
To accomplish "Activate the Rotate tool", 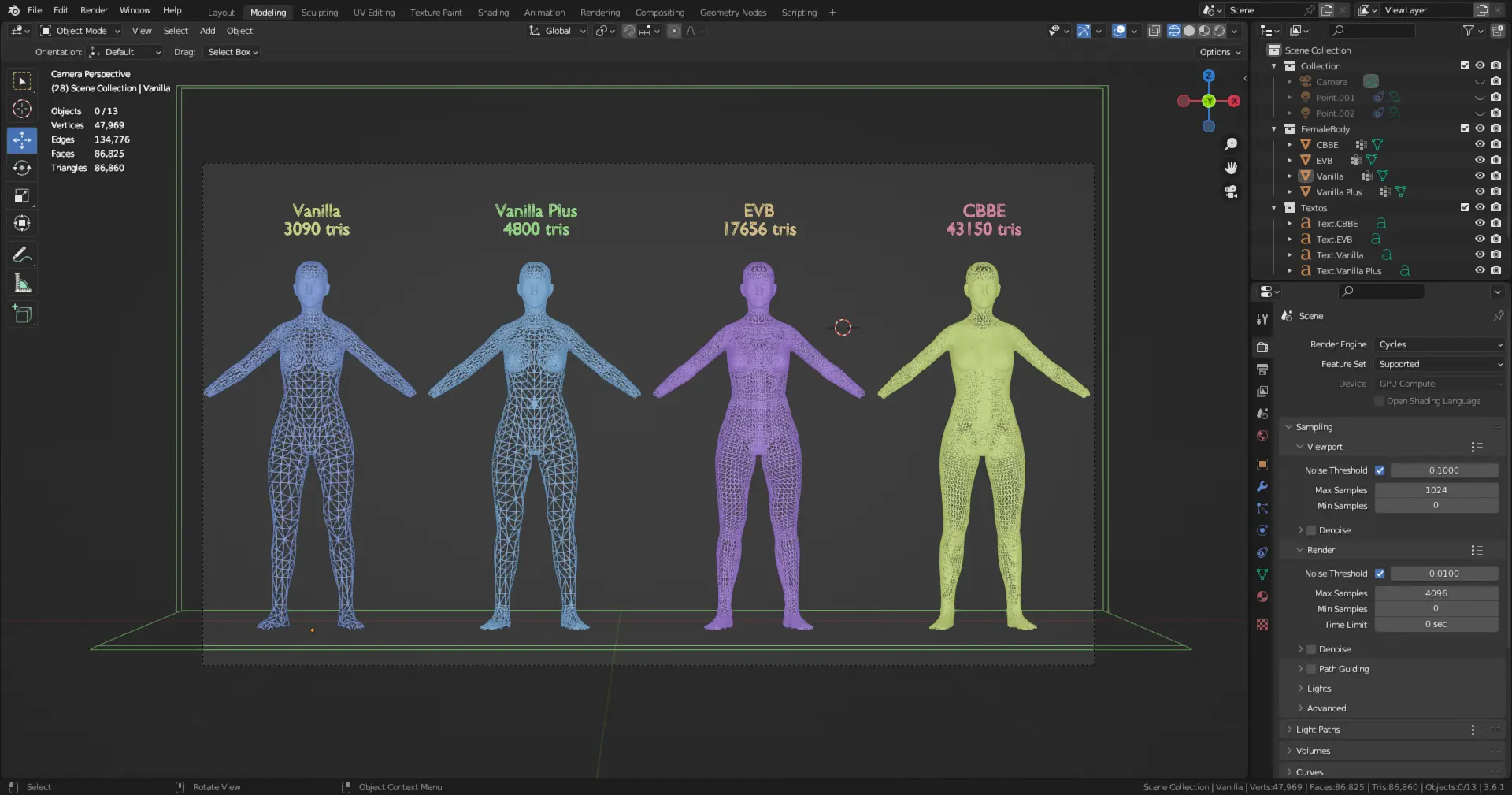I will click(22, 168).
